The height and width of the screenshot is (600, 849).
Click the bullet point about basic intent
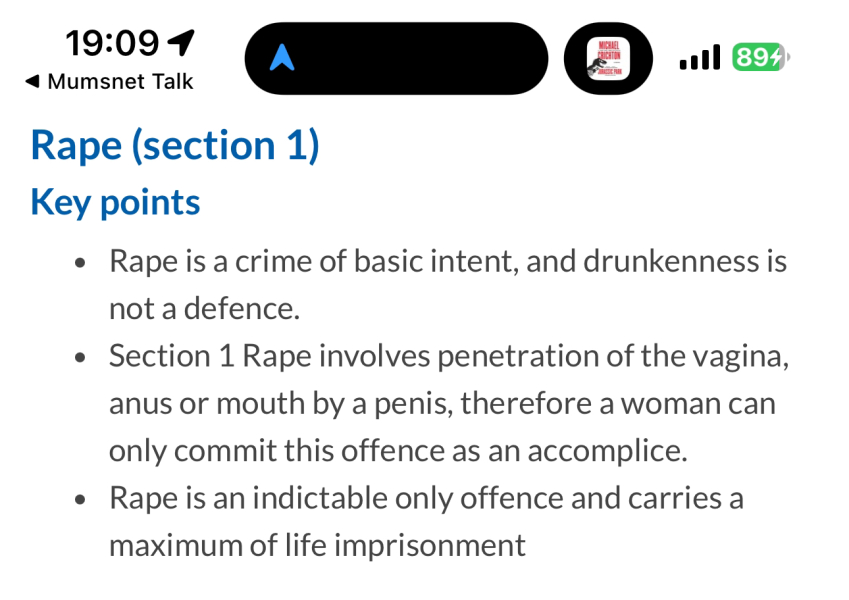(x=448, y=262)
